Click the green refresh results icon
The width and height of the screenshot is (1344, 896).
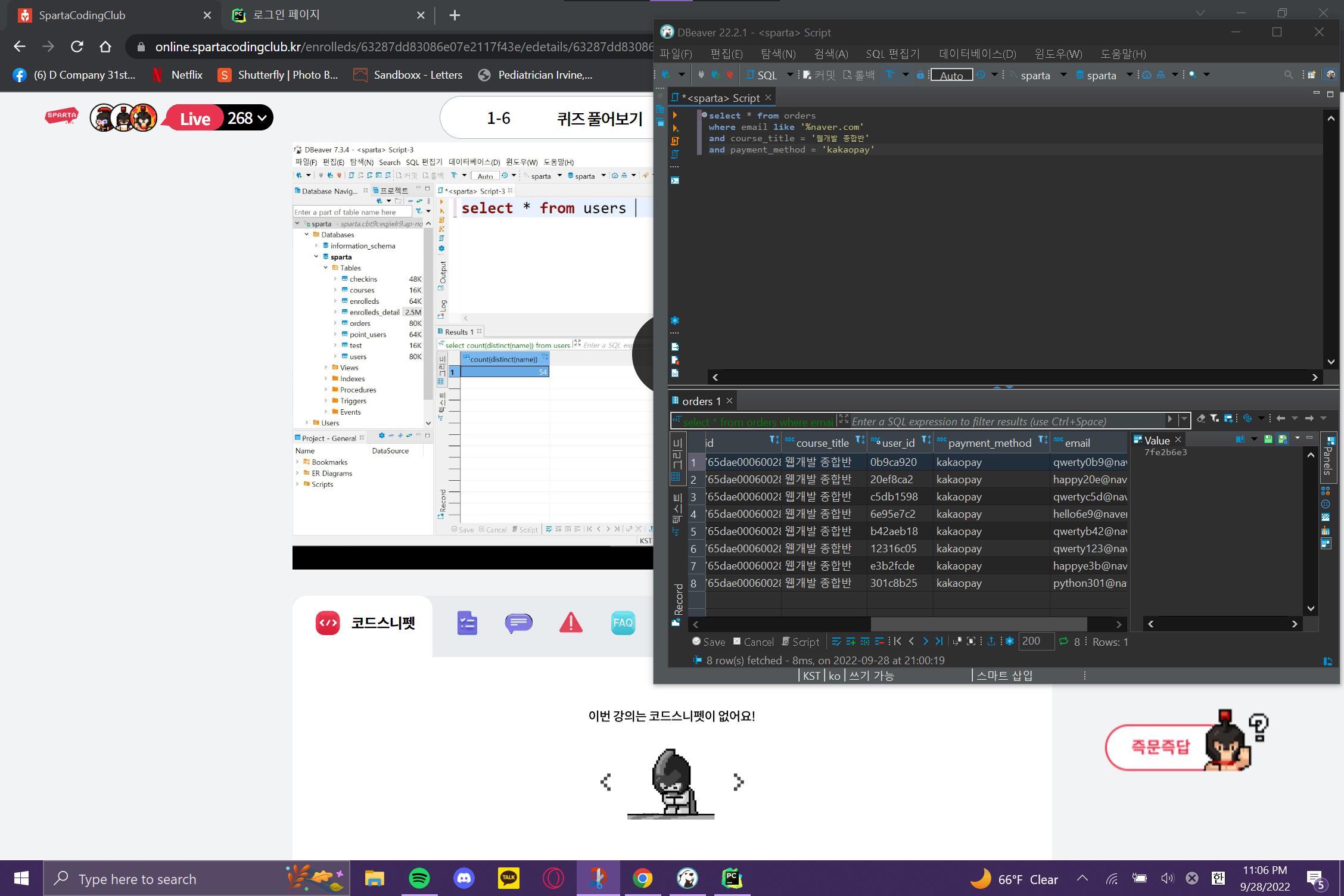click(x=1063, y=642)
